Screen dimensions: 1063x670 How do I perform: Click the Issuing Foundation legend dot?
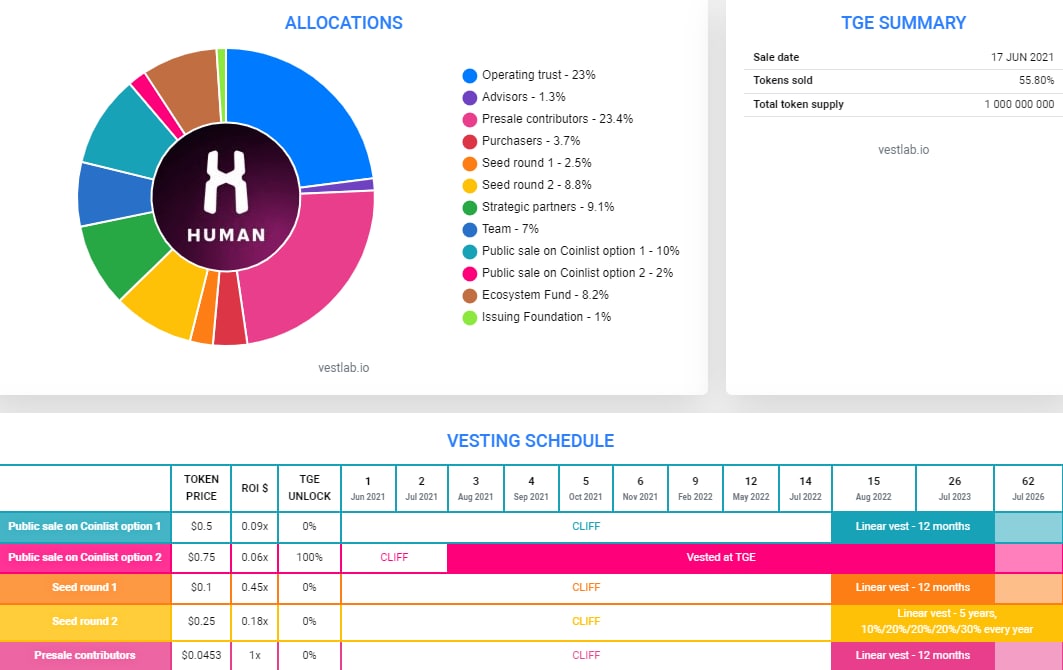469,318
